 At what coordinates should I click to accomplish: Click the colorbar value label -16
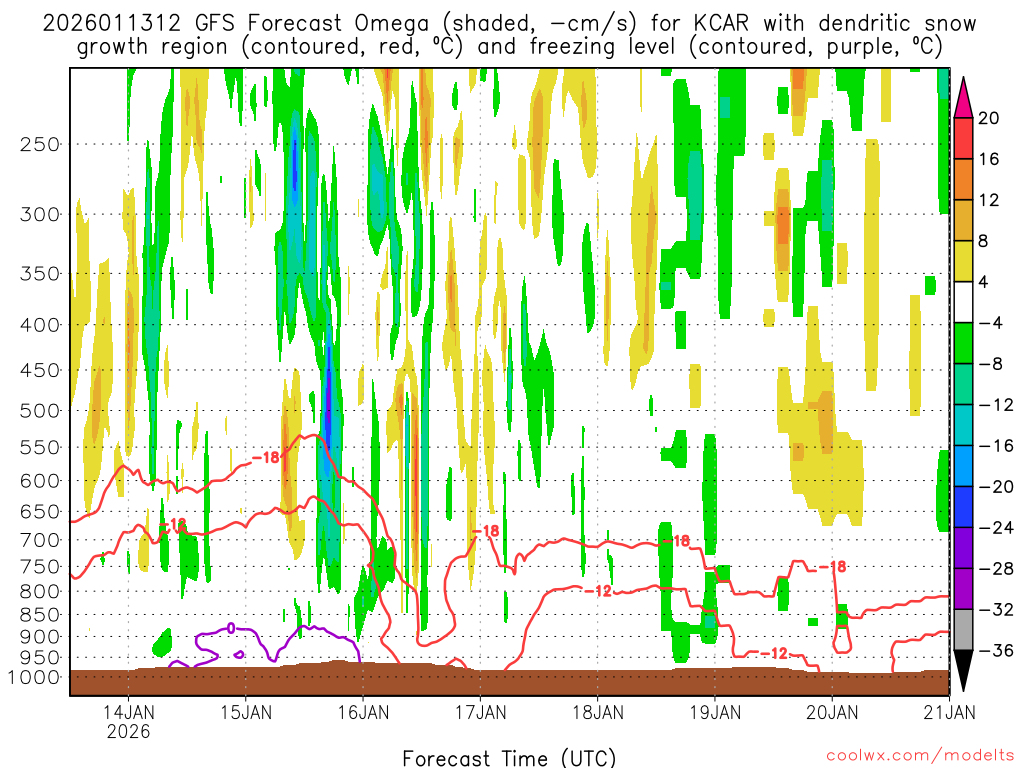pyautogui.click(x=996, y=445)
